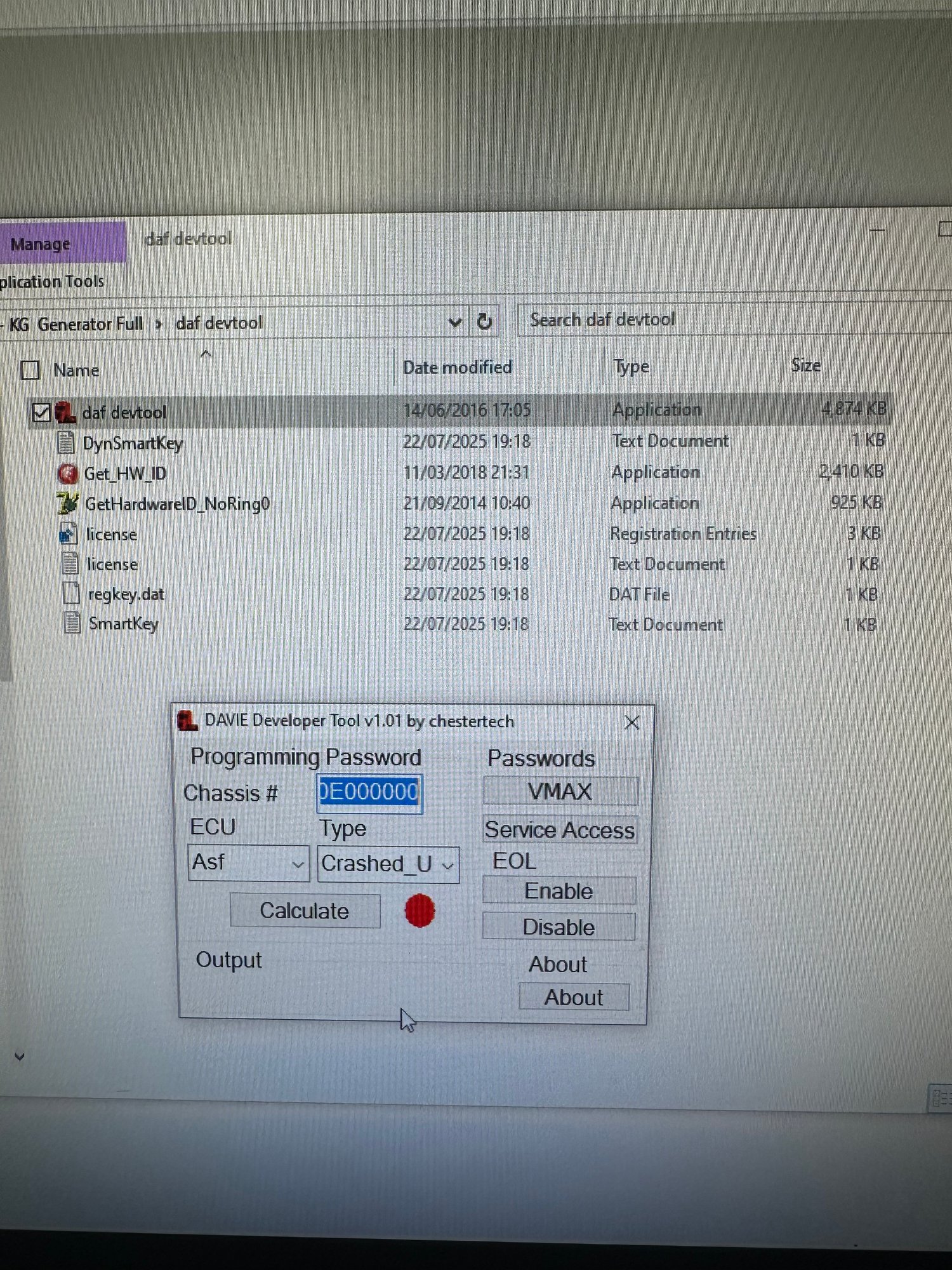The width and height of the screenshot is (952, 1270).
Task: Click the GetHardwareID_NoRing0 application icon
Action: tap(69, 504)
